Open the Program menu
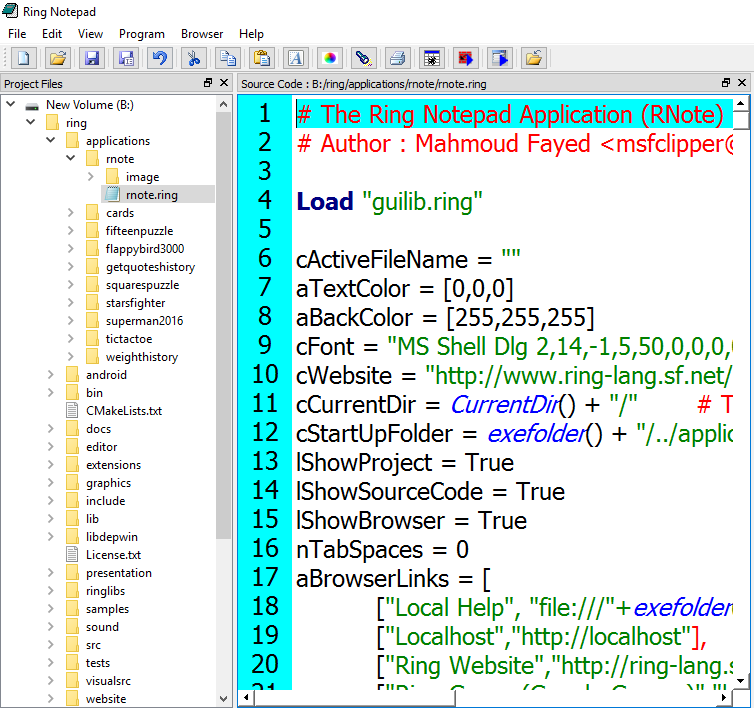 tap(142, 34)
